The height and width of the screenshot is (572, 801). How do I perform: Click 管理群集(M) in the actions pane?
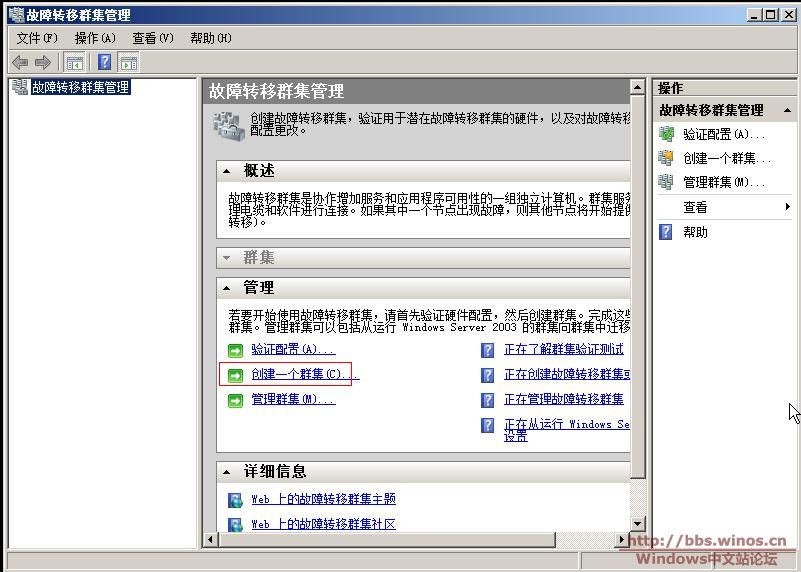coord(723,182)
